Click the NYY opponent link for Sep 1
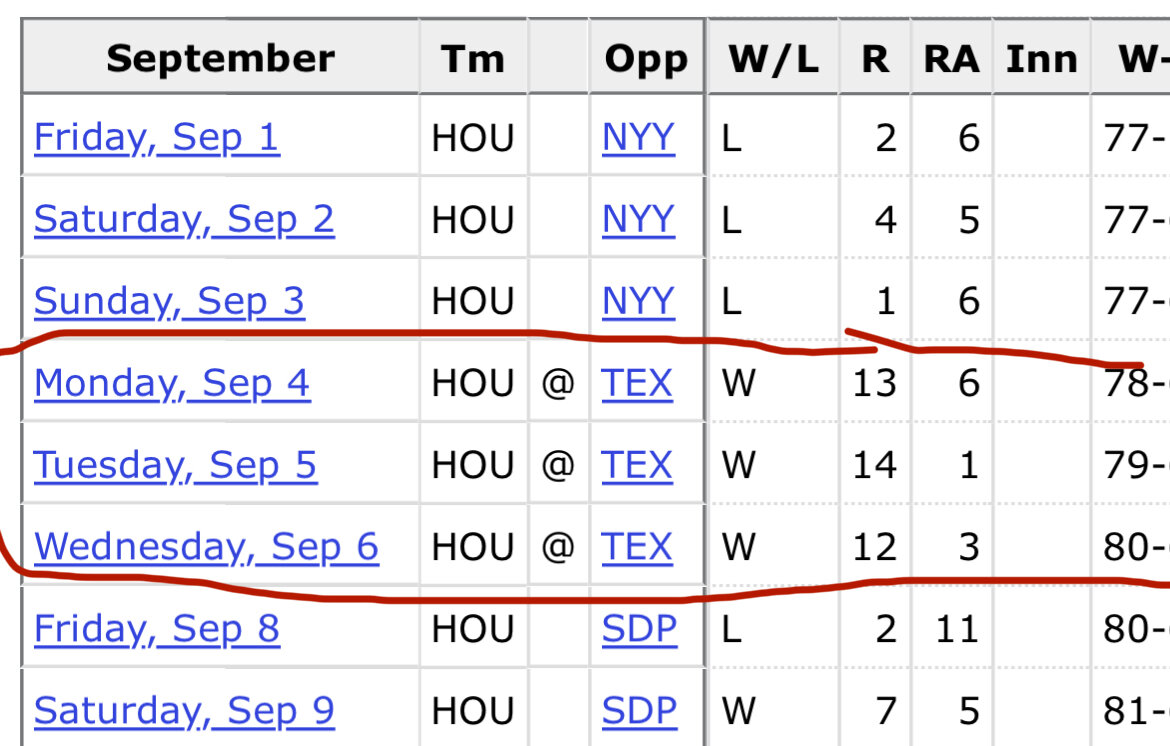The image size is (1170, 746). pyautogui.click(x=639, y=138)
